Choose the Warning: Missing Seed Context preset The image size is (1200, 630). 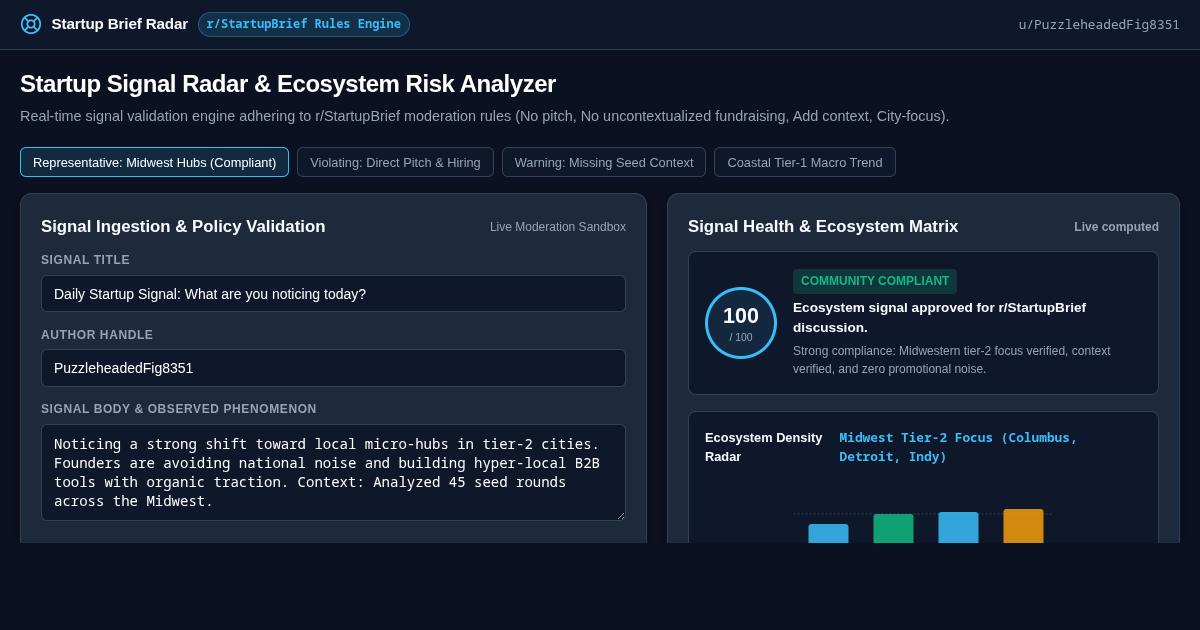click(x=604, y=162)
